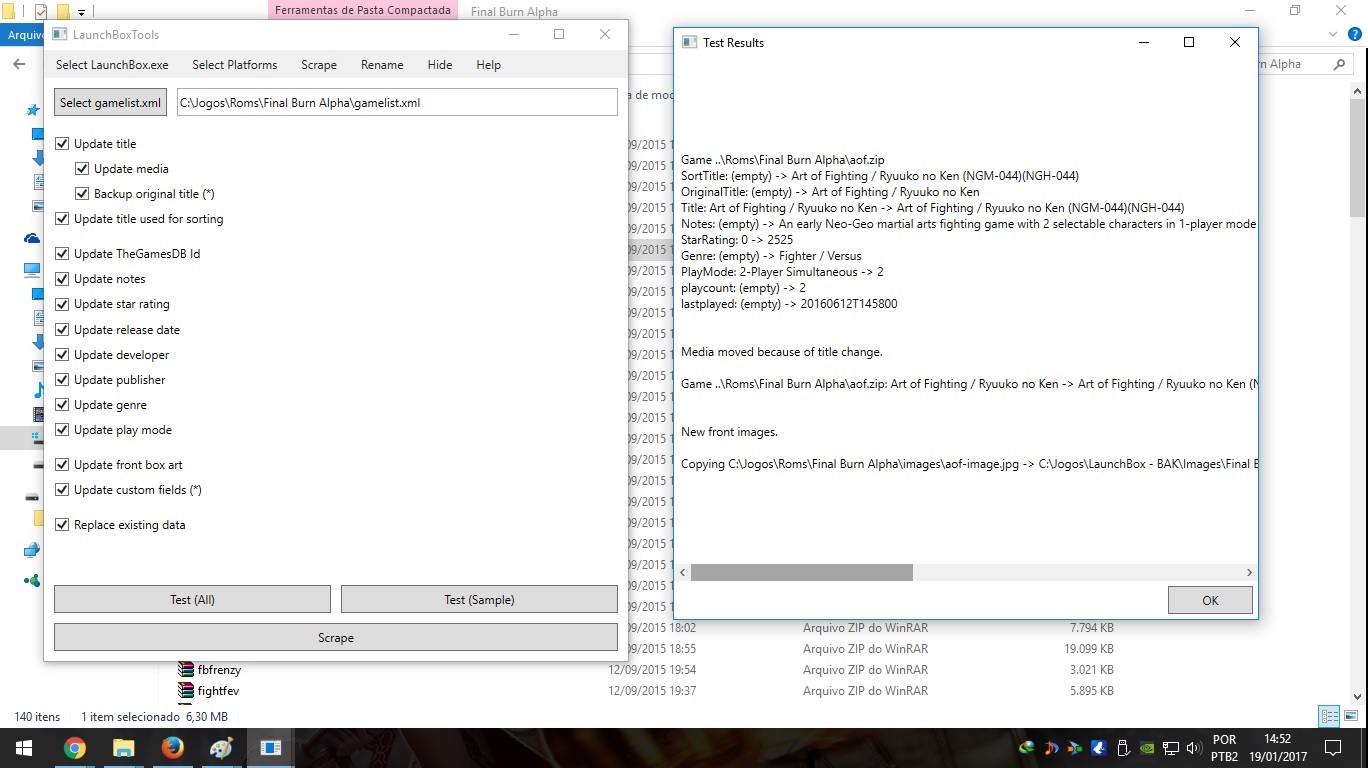Open File Explorer from the taskbar

tap(123, 747)
